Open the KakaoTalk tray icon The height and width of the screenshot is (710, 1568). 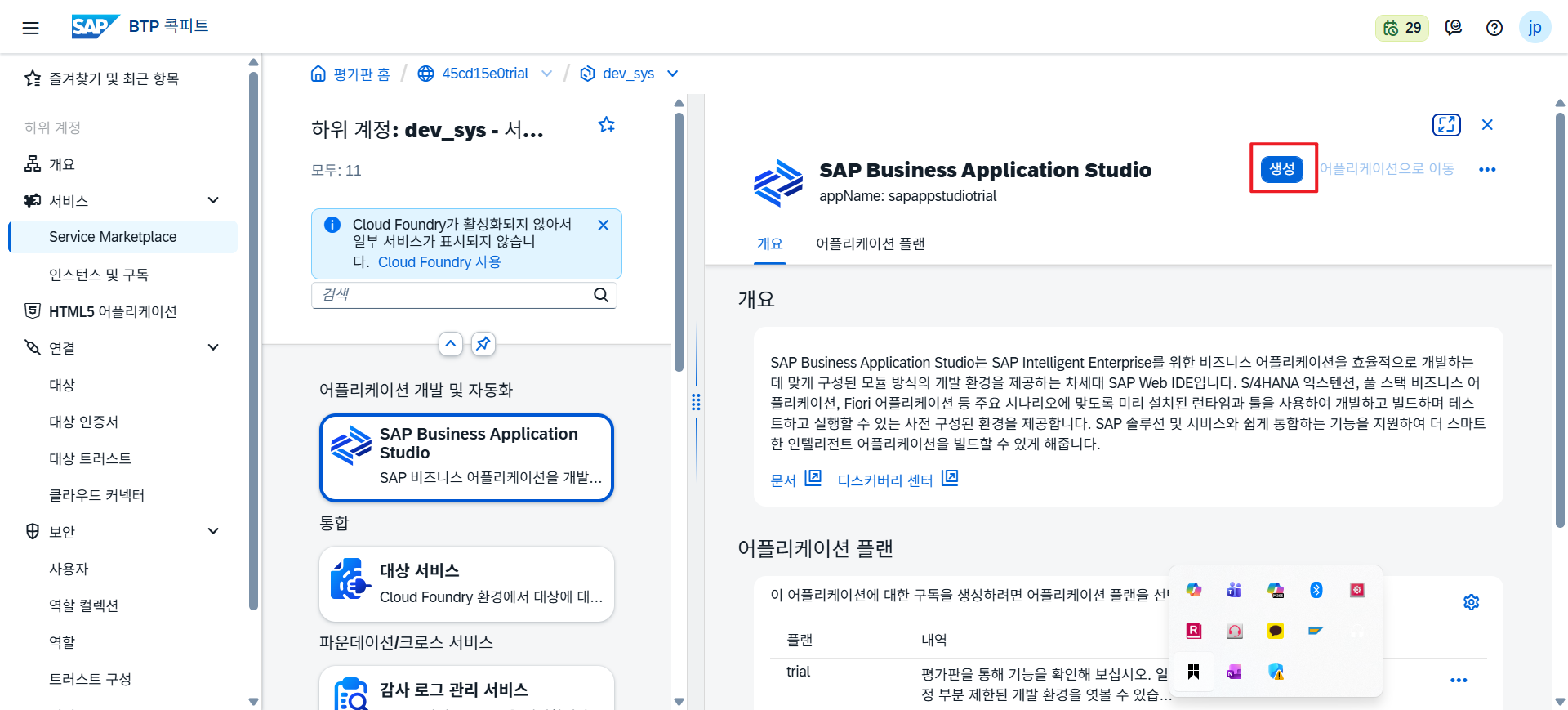[1276, 631]
